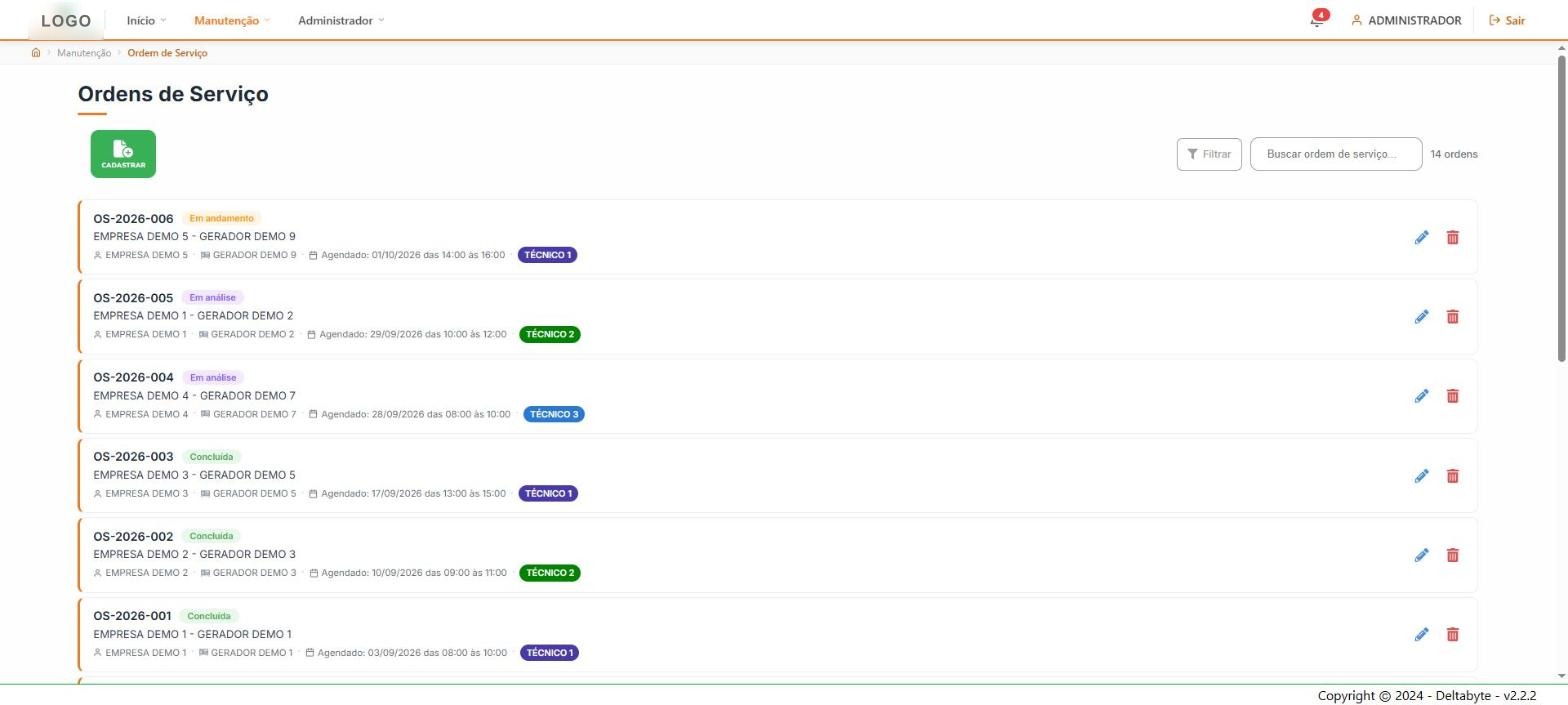
Task: Open the ADMINISTRADOR user profile
Action: 1406,20
